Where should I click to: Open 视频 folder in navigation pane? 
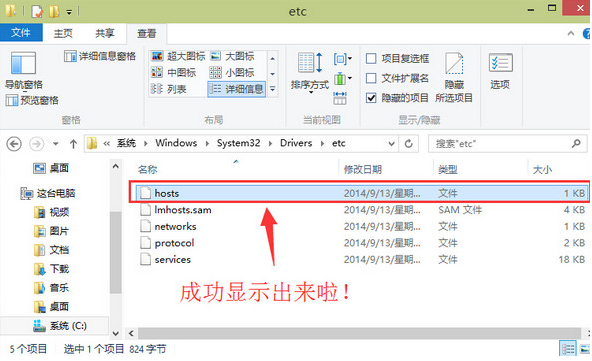pyautogui.click(x=51, y=212)
